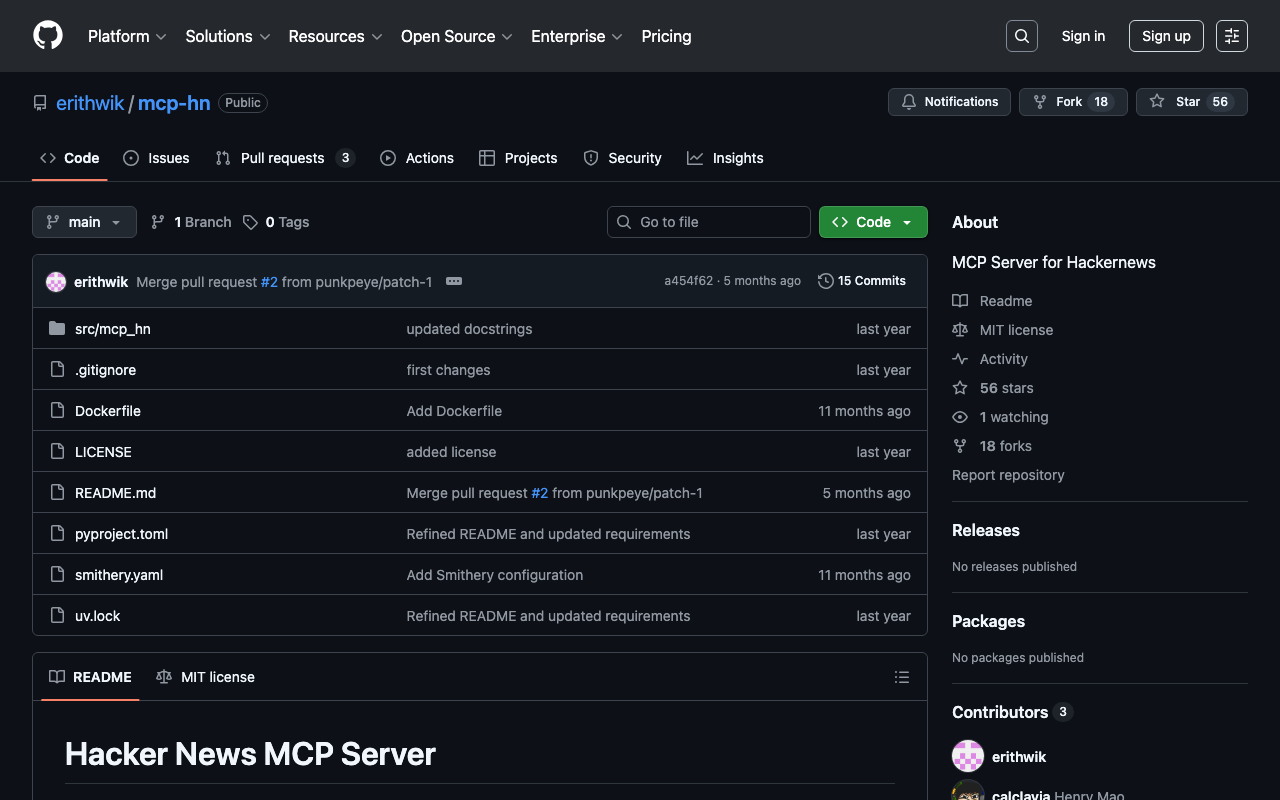Screen dimensions: 1280x800
Task: Click the Sign up button
Action: pos(1165,36)
